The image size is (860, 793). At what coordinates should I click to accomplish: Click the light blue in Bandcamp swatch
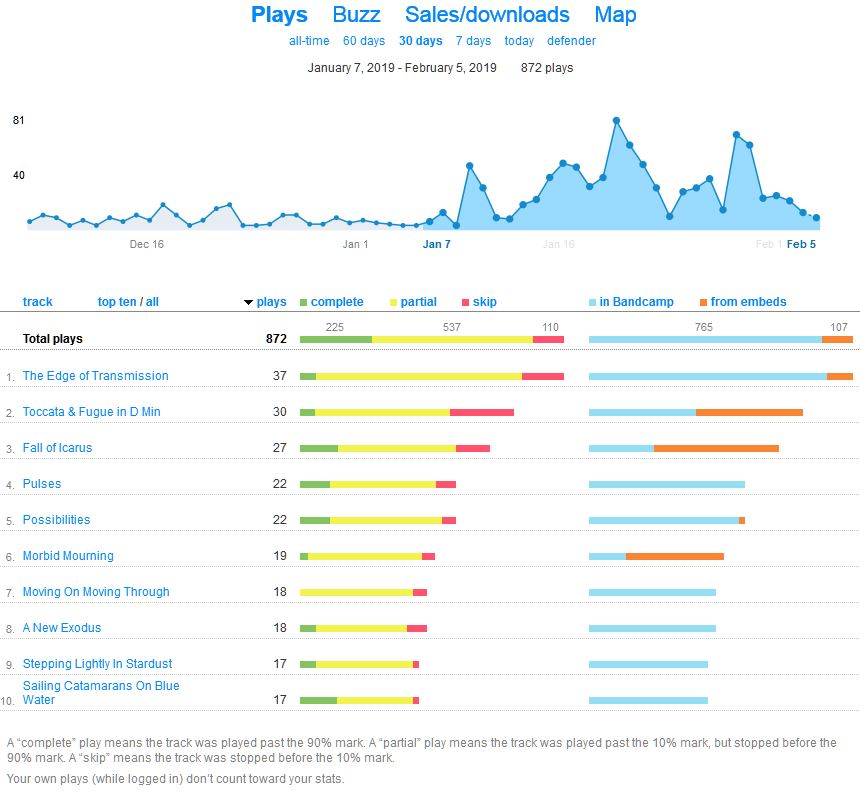[593, 302]
